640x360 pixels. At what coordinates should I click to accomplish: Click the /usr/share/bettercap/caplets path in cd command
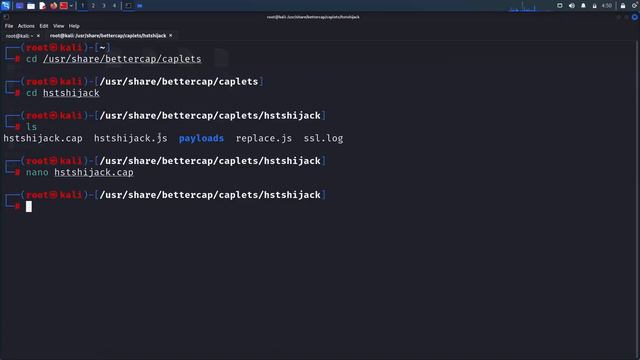tap(122, 59)
